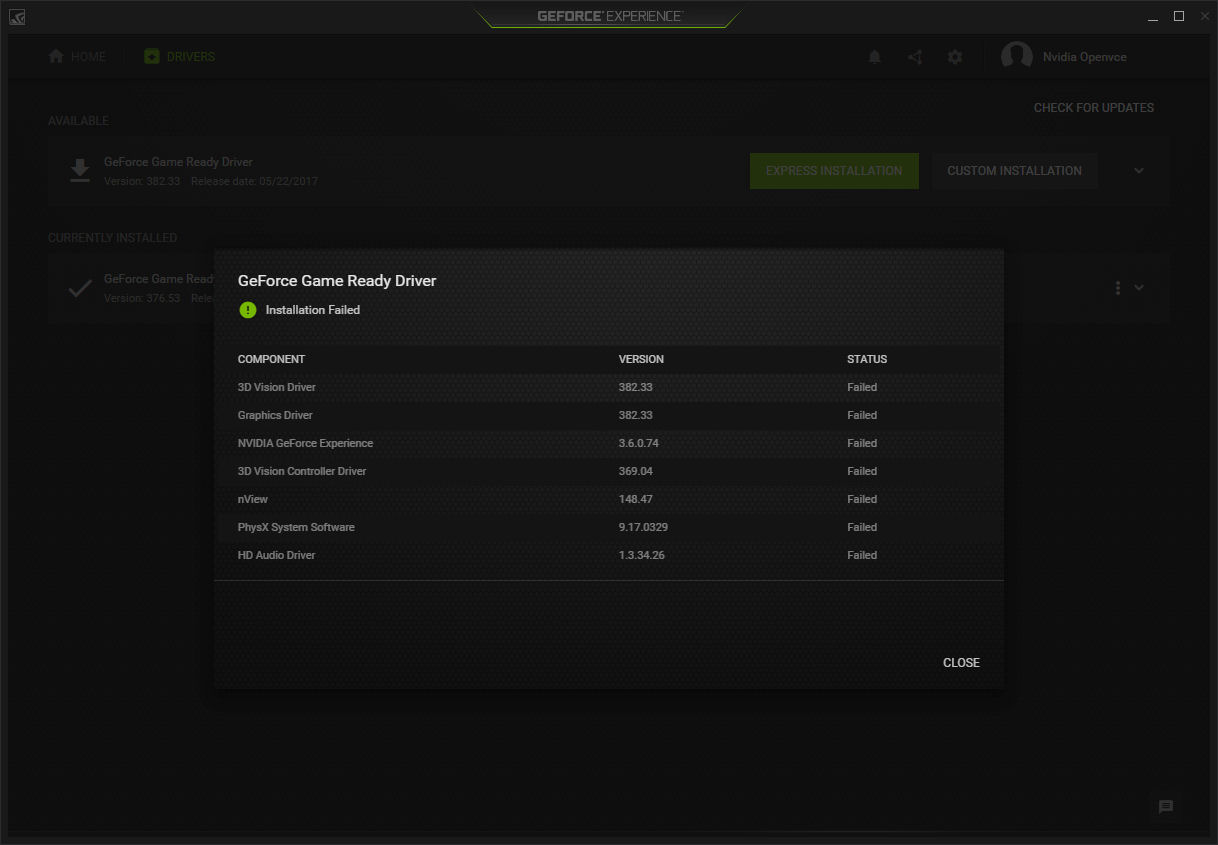
Task: Click the COMPONENT column header
Action: pos(271,359)
